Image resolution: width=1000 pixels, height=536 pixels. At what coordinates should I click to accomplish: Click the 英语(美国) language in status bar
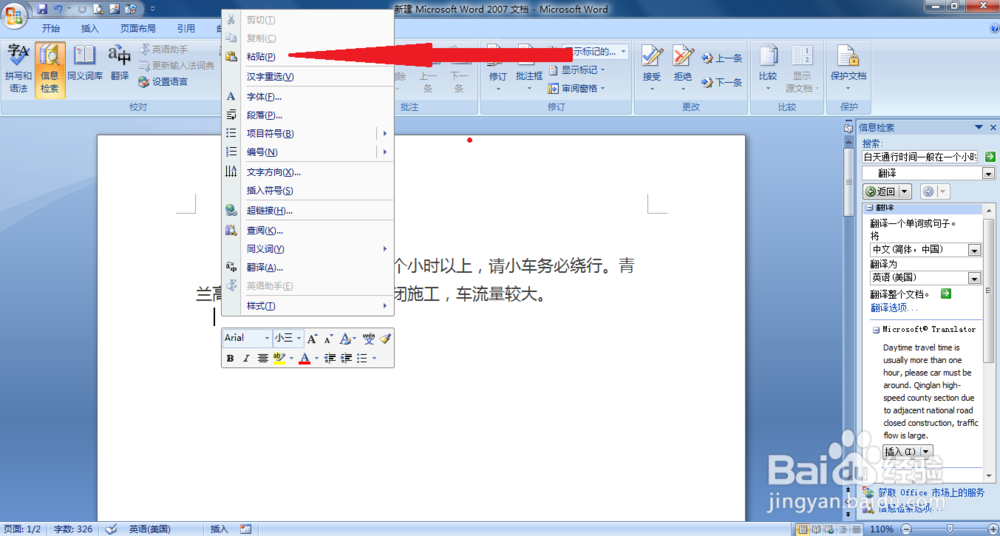(150, 529)
